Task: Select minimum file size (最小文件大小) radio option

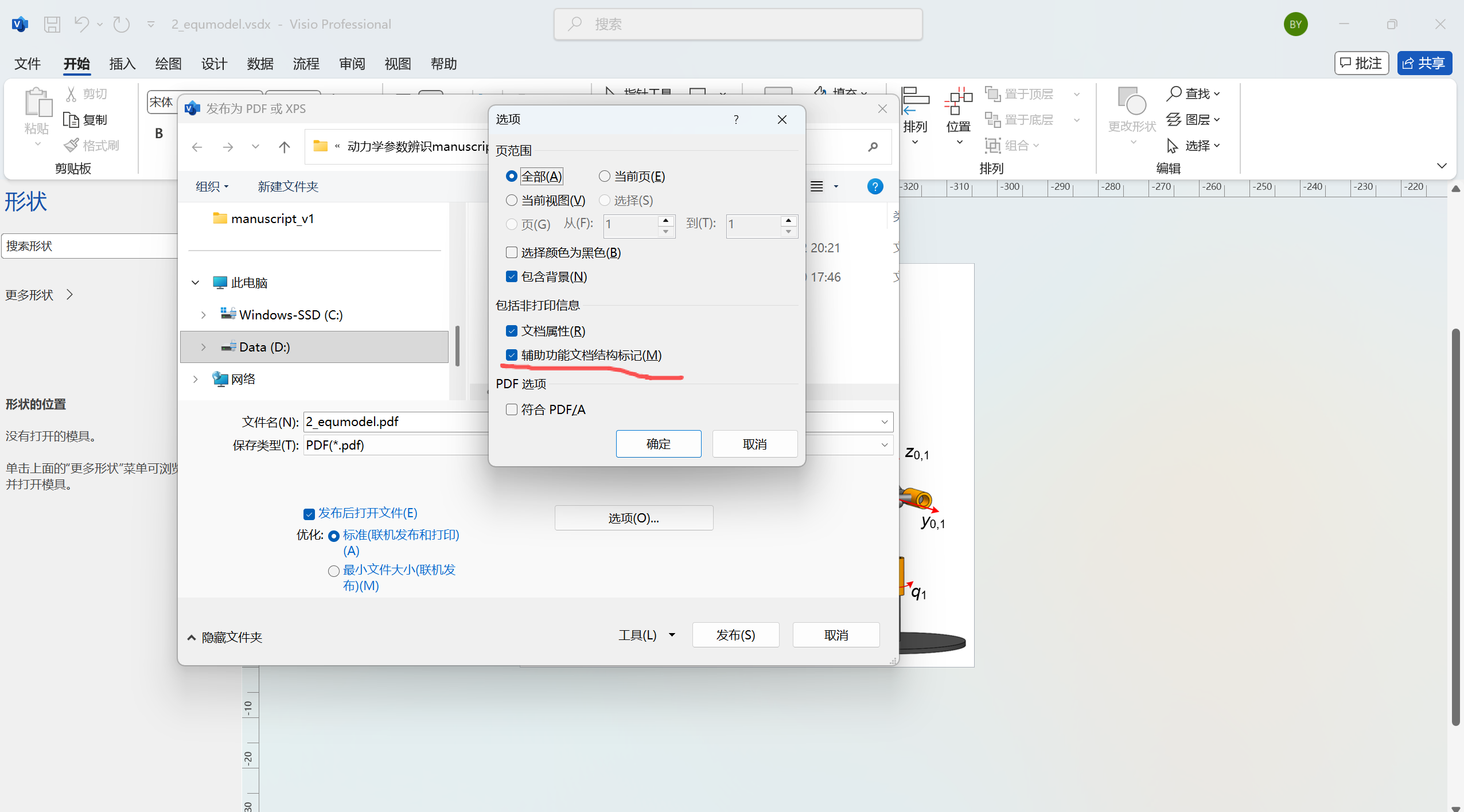Action: [334, 571]
